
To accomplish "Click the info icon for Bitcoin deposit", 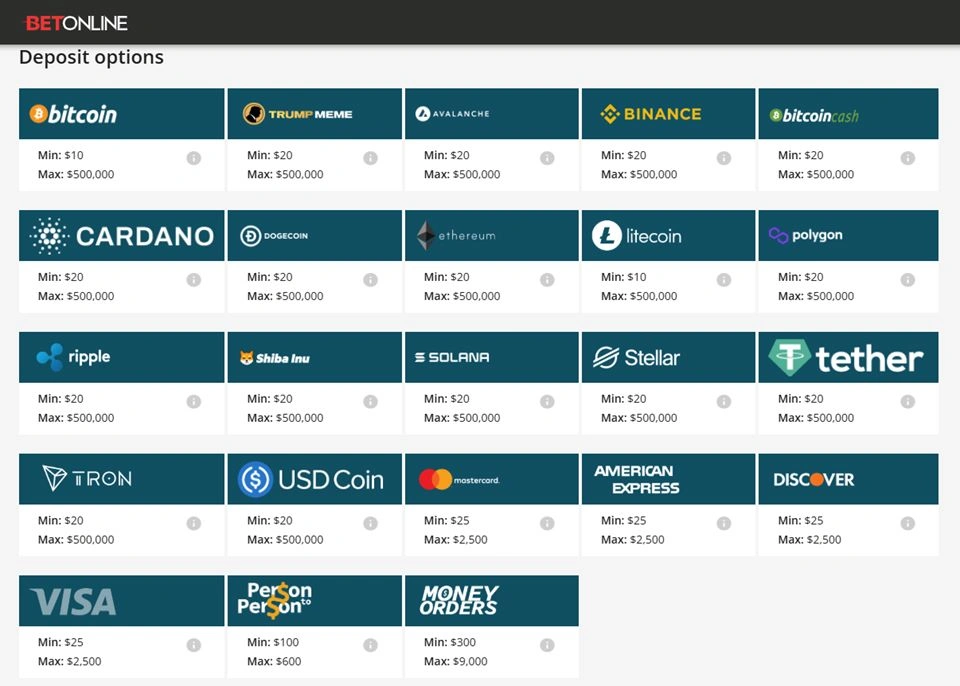I will pyautogui.click(x=193, y=158).
